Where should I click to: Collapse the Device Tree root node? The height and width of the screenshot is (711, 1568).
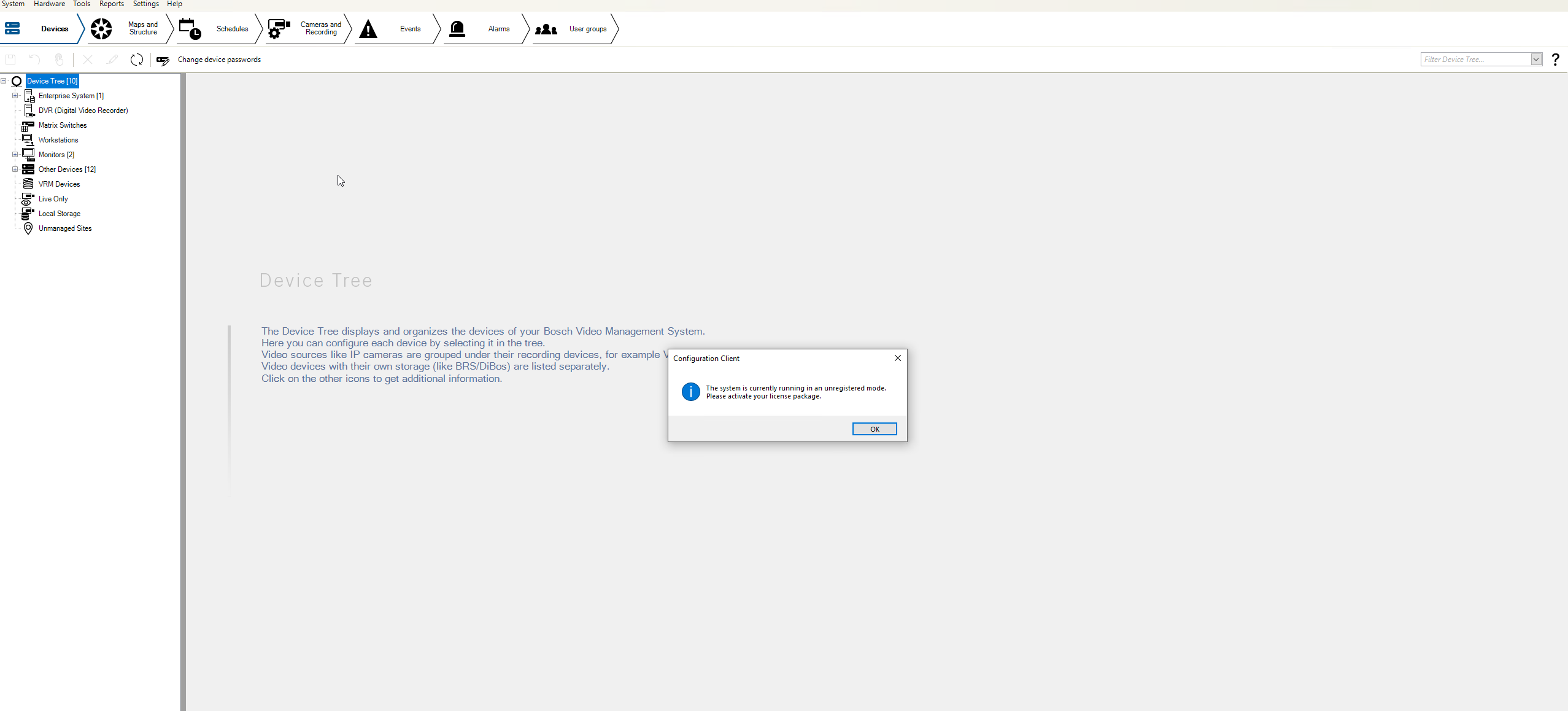click(x=4, y=81)
